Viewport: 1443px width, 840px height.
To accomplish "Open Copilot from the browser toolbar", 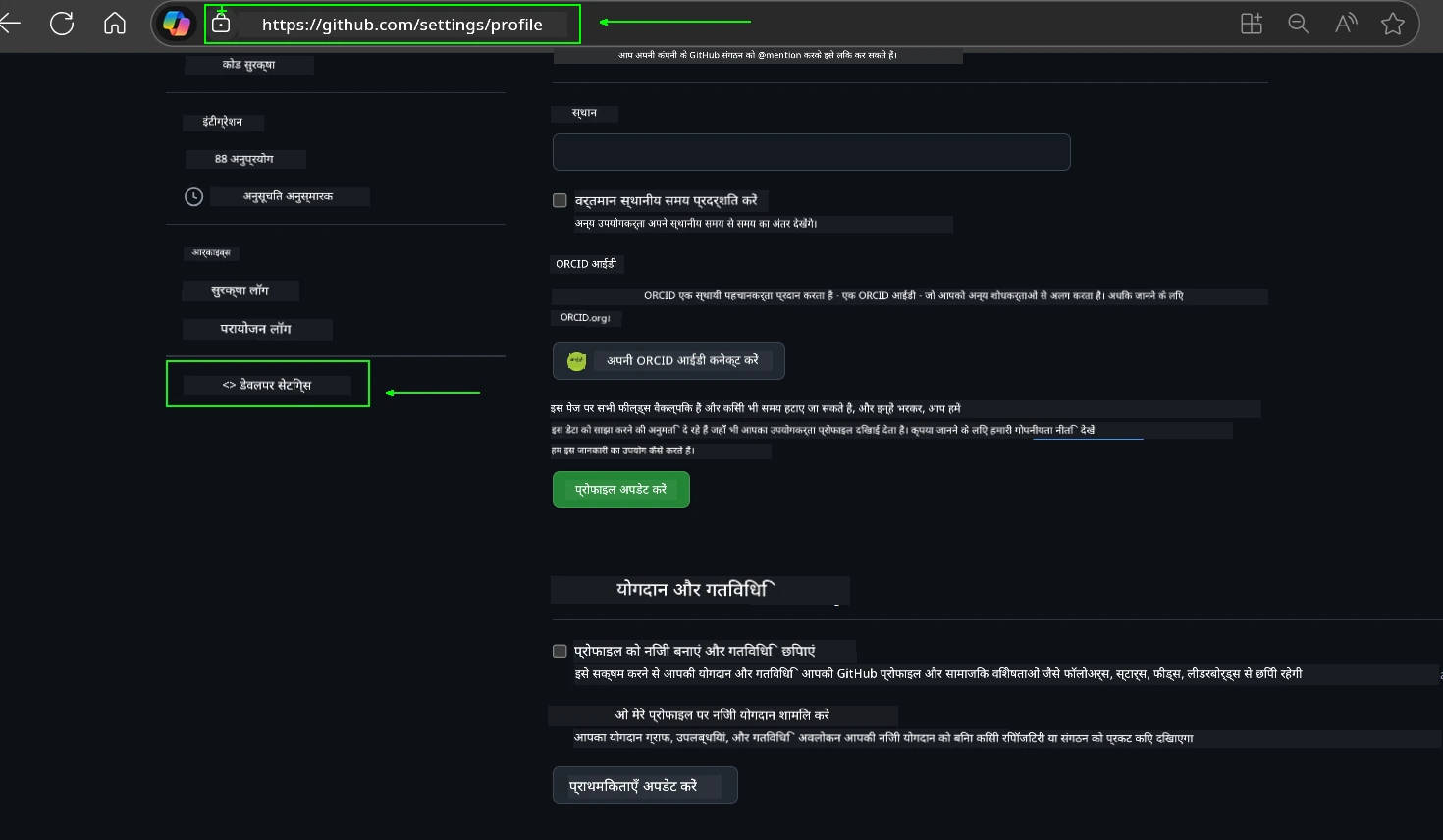I will [177, 23].
